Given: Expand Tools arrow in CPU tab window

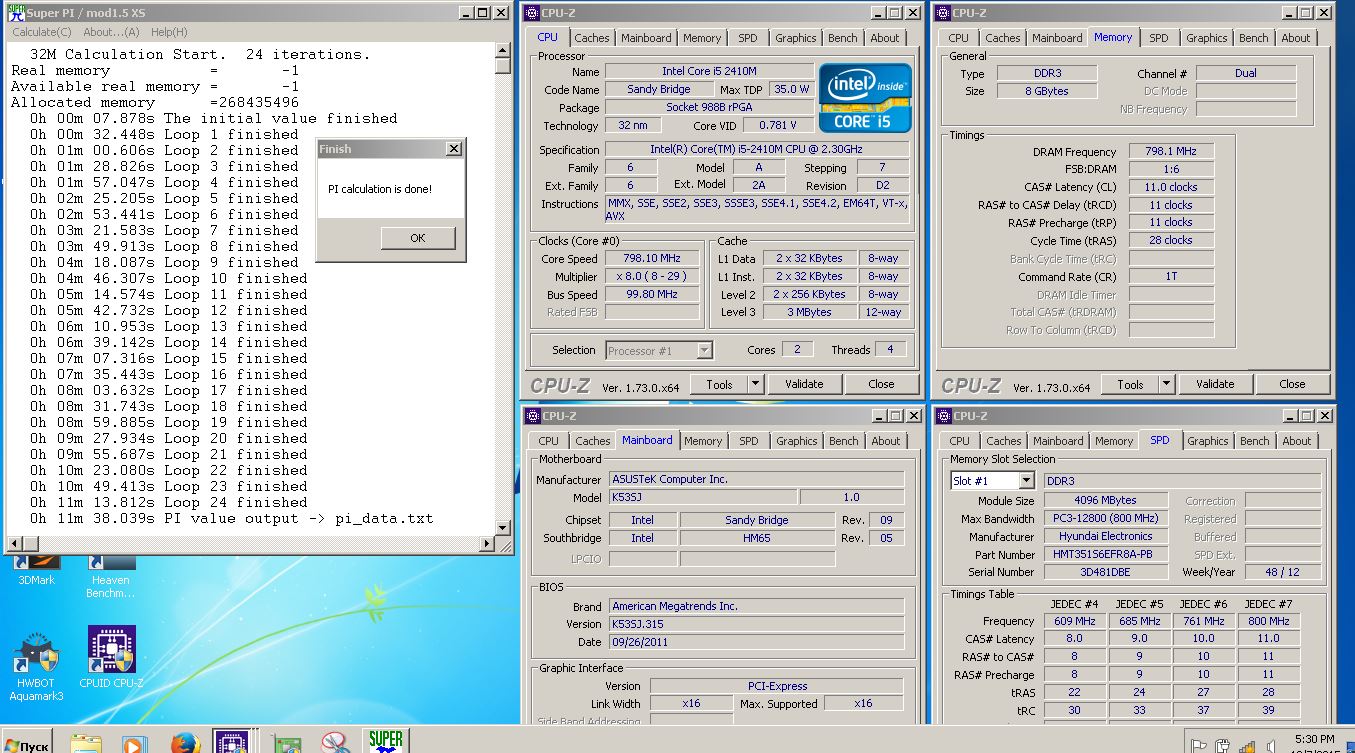Looking at the screenshot, I should click(755, 384).
